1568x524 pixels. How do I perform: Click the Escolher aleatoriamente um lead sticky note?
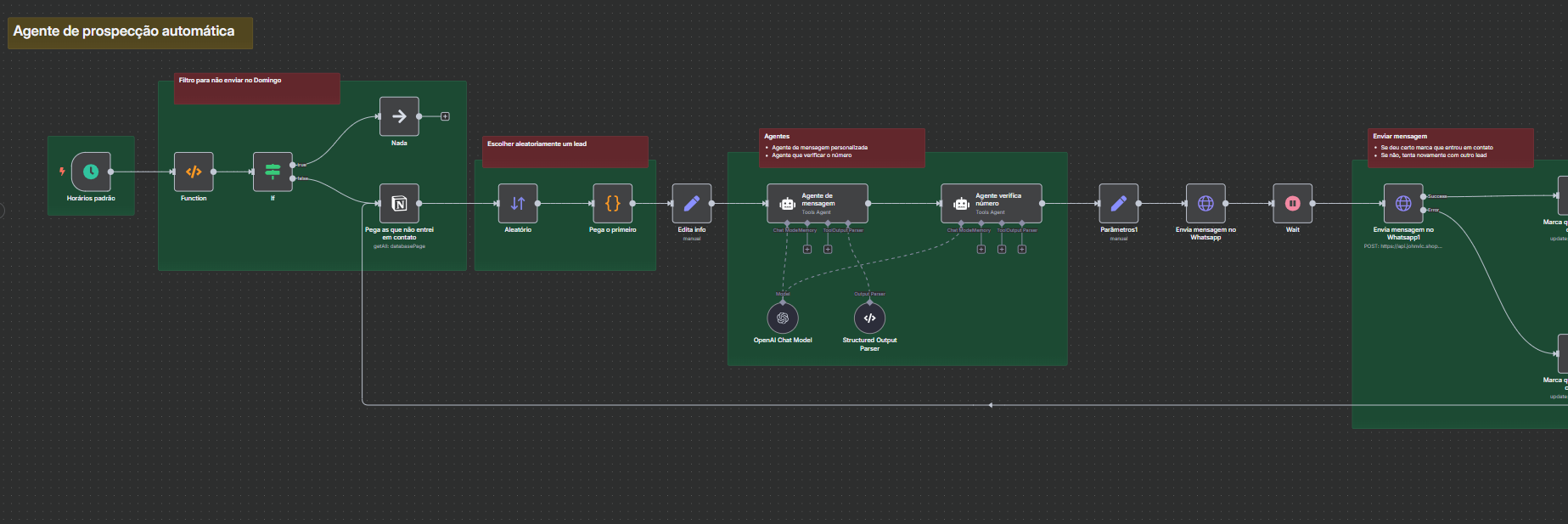tap(565, 152)
